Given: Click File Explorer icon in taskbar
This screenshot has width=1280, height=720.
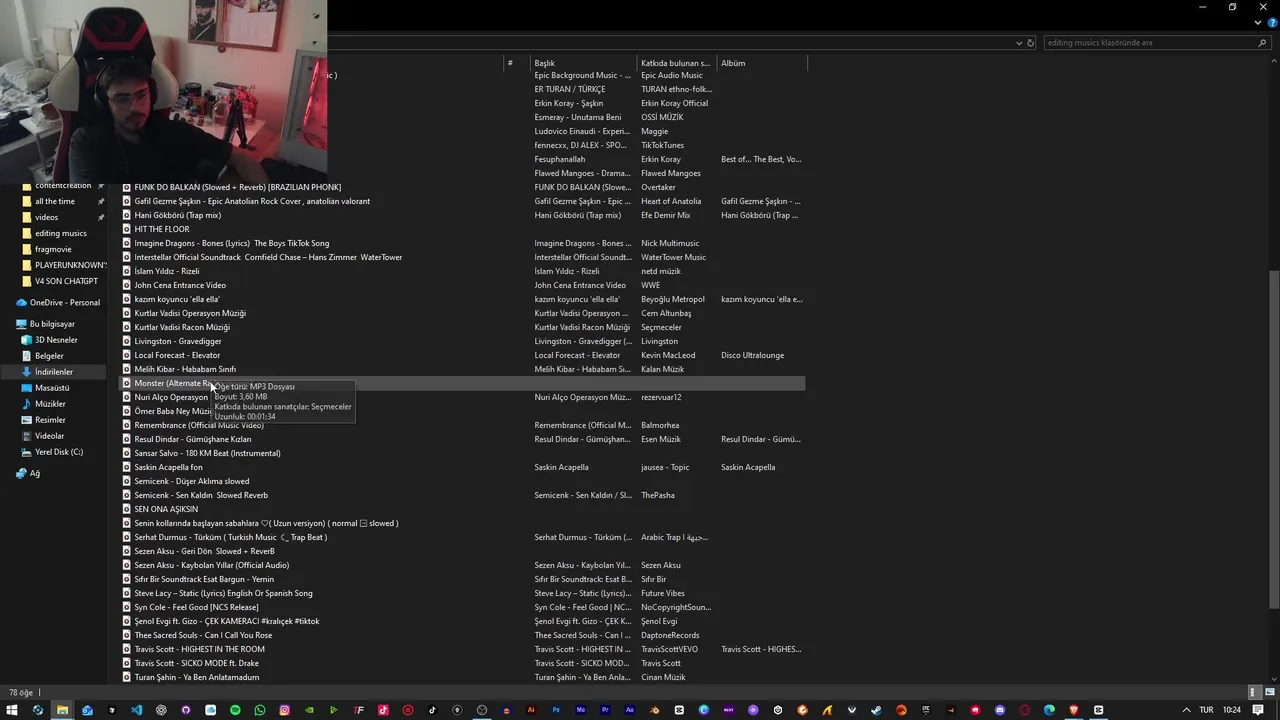Looking at the screenshot, I should (62, 710).
